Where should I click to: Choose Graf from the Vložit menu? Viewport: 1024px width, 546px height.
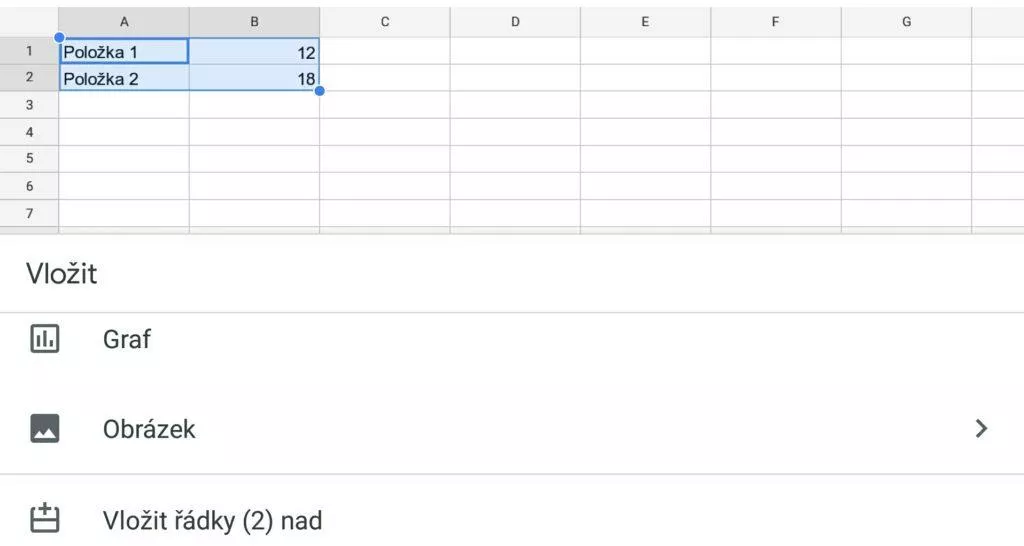pyautogui.click(x=512, y=339)
